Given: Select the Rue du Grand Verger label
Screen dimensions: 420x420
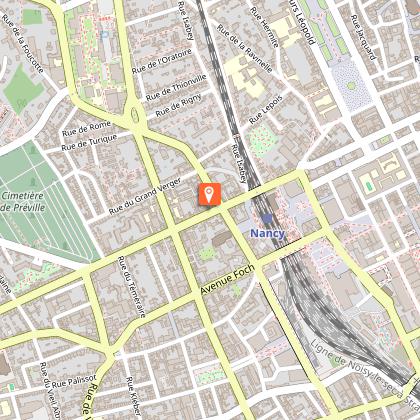Looking at the screenshot, I should coord(145,197).
